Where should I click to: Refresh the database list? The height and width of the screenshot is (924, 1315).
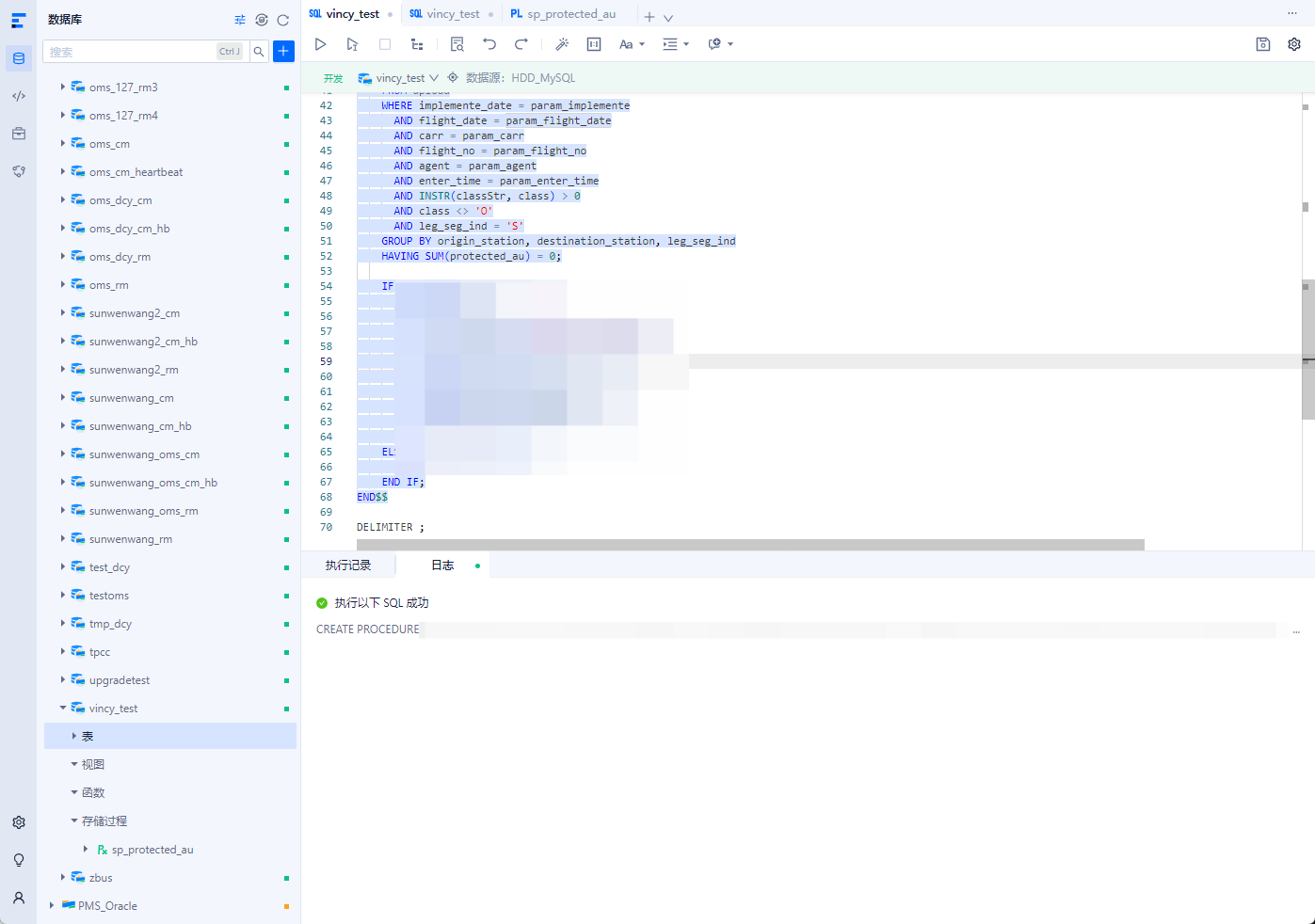click(x=282, y=20)
